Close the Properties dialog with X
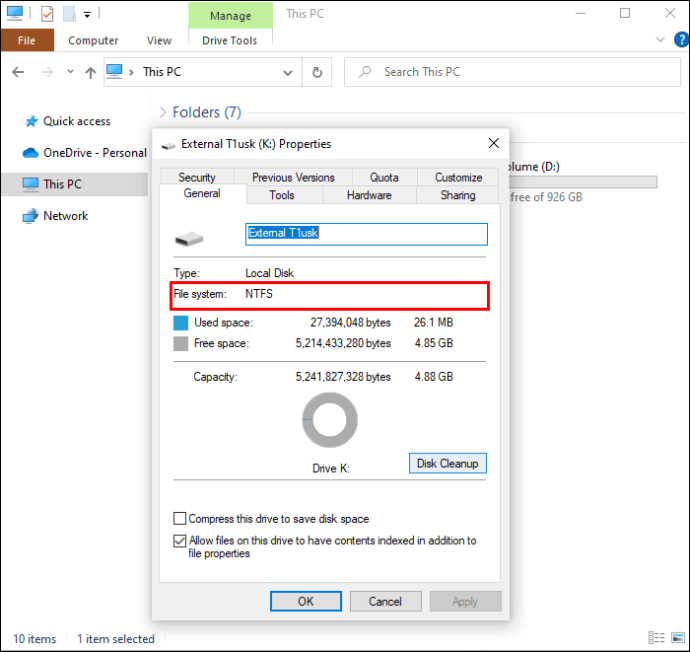 (x=494, y=143)
